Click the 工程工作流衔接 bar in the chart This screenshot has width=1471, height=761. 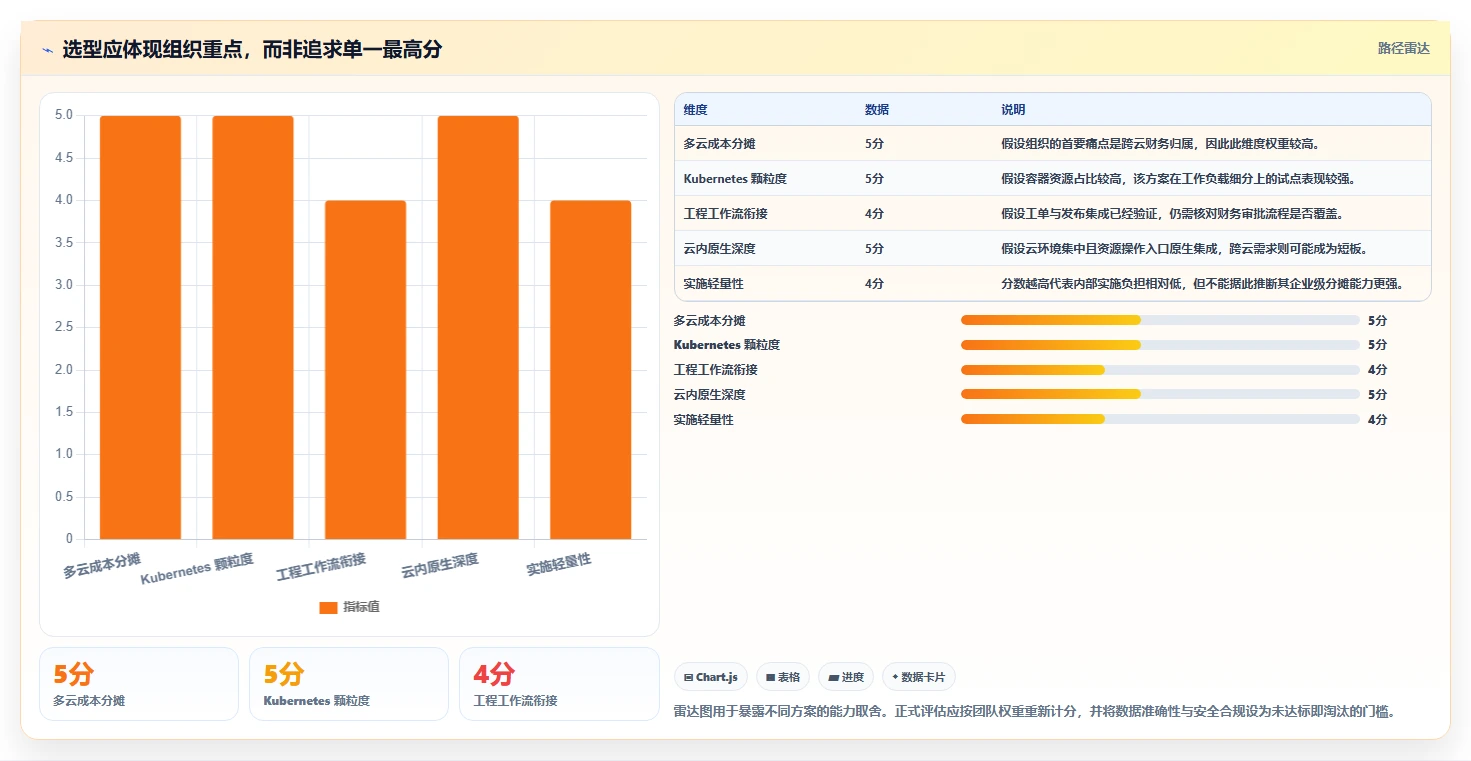[365, 370]
